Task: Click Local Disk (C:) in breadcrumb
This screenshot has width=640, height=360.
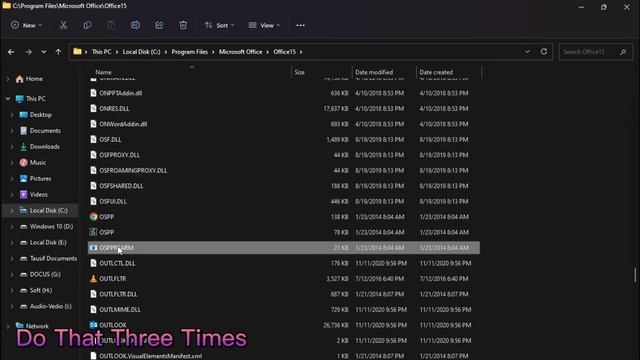Action: click(x=141, y=52)
